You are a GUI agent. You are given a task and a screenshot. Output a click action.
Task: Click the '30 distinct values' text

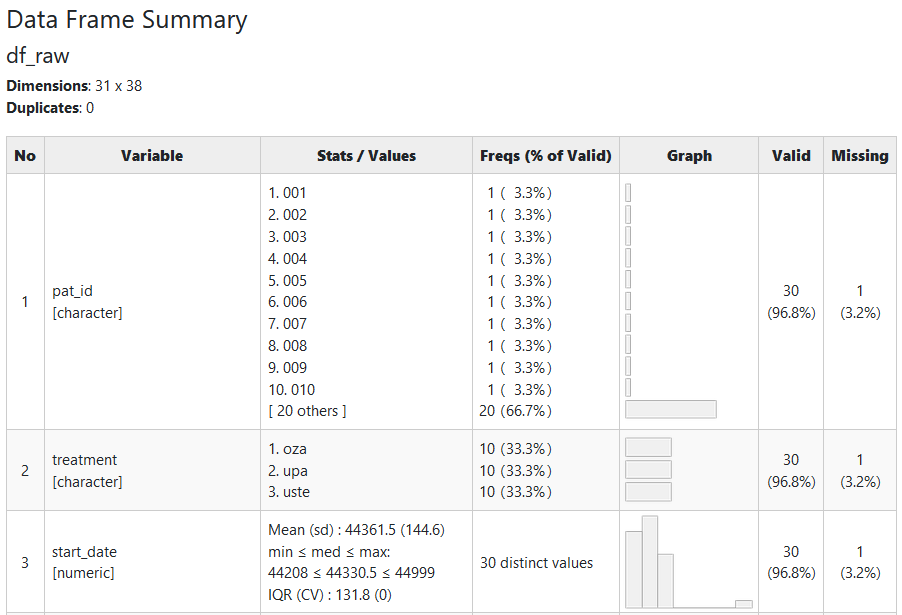pos(536,563)
